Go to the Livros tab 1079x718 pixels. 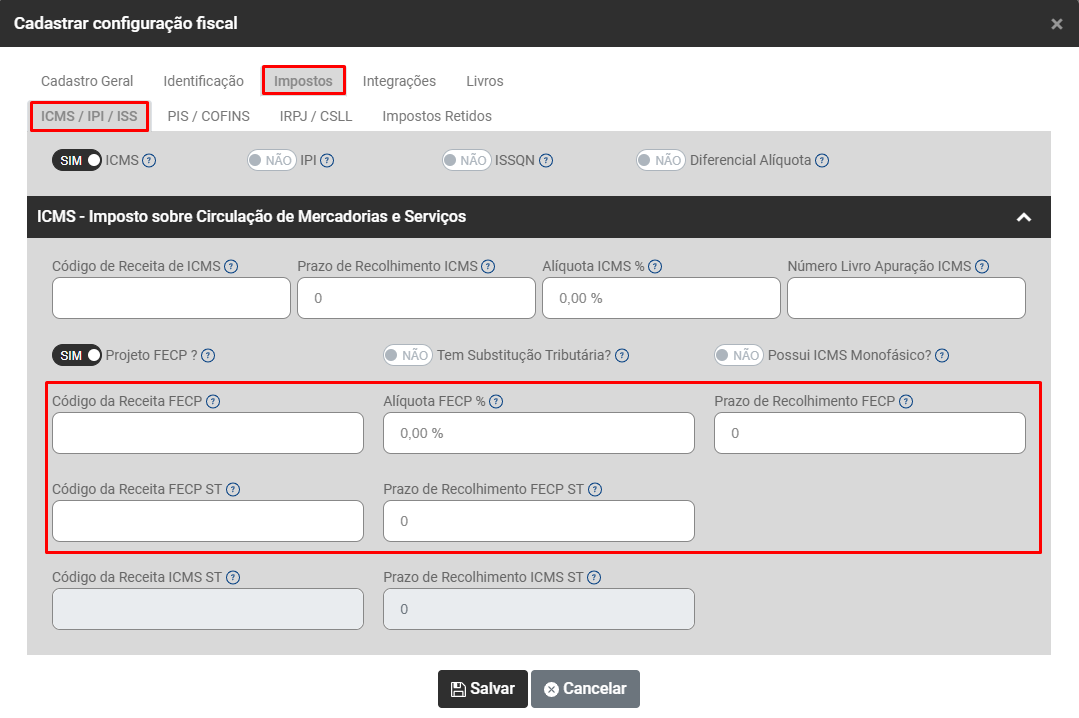click(x=485, y=81)
